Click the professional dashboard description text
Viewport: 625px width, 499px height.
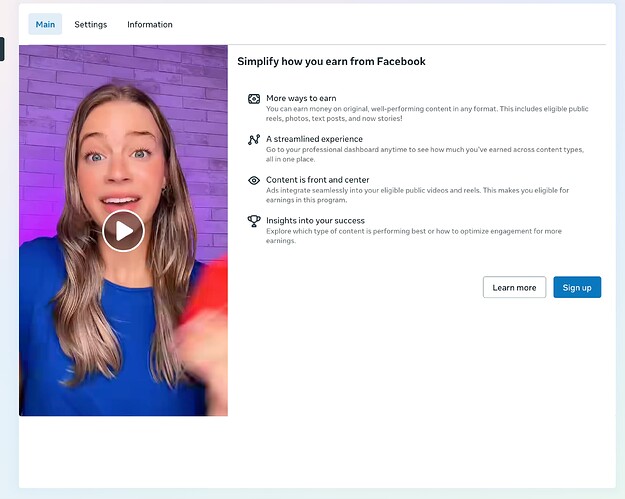pos(420,153)
